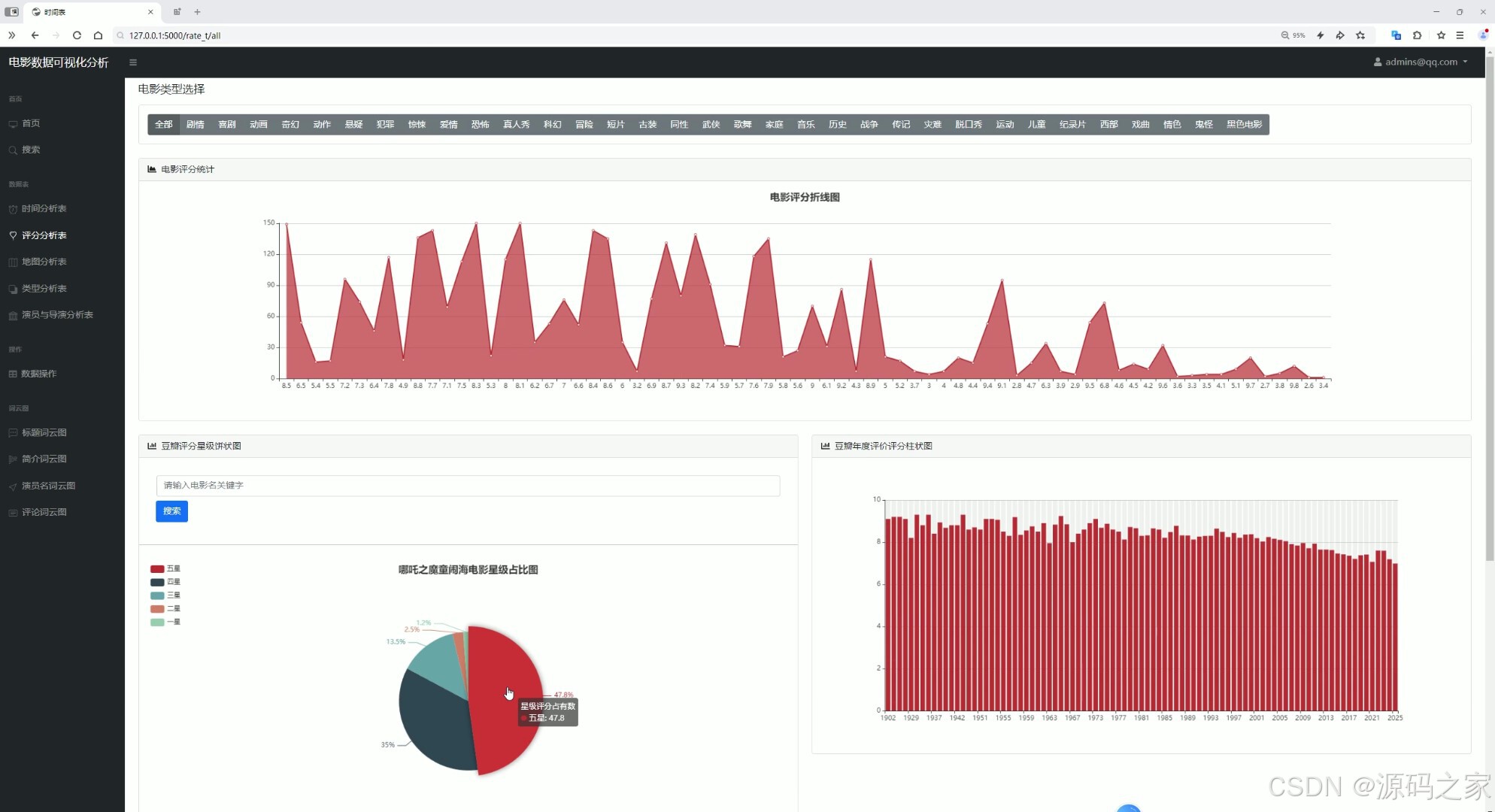Toggle the 五星 legend on the pie chart
Image resolution: width=1495 pixels, height=812 pixels.
pyautogui.click(x=167, y=568)
